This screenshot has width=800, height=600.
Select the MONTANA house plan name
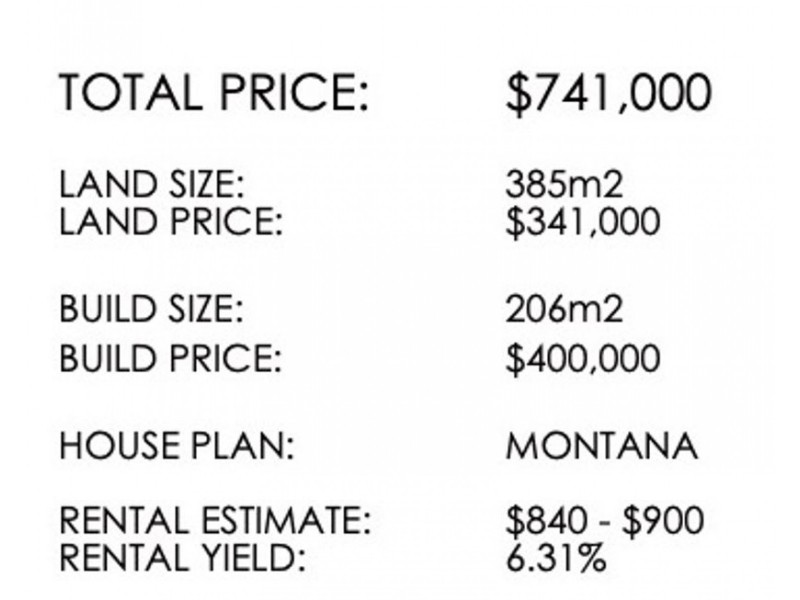[x=602, y=446]
